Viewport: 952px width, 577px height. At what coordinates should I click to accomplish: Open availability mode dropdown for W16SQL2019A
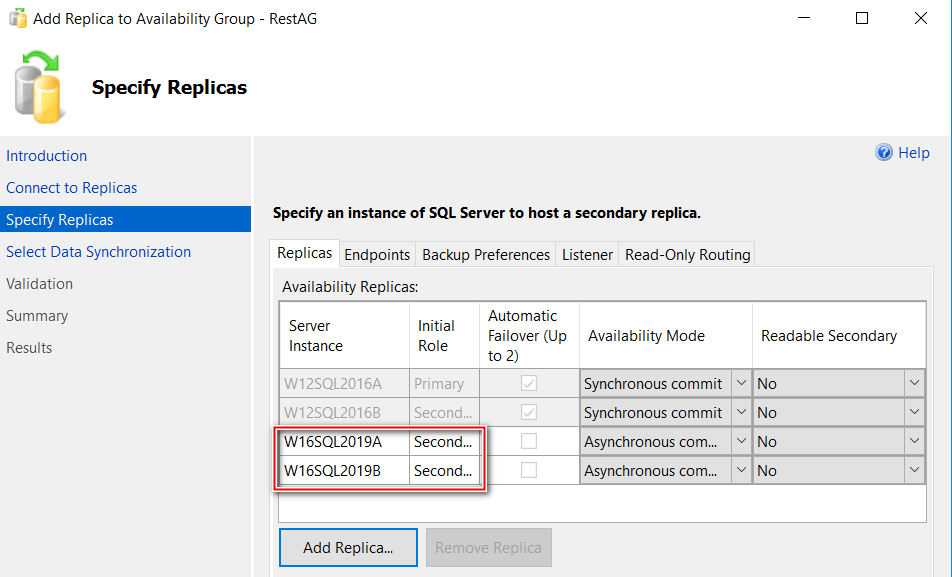[x=741, y=441]
